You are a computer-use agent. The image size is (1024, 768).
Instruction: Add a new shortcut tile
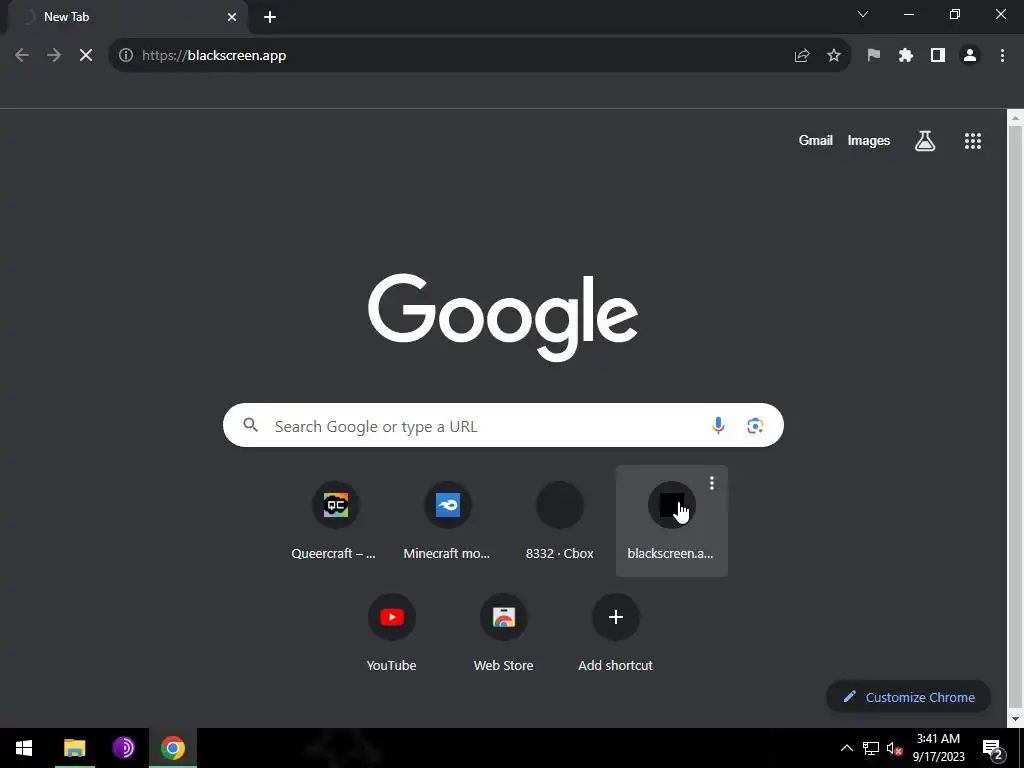click(615, 633)
